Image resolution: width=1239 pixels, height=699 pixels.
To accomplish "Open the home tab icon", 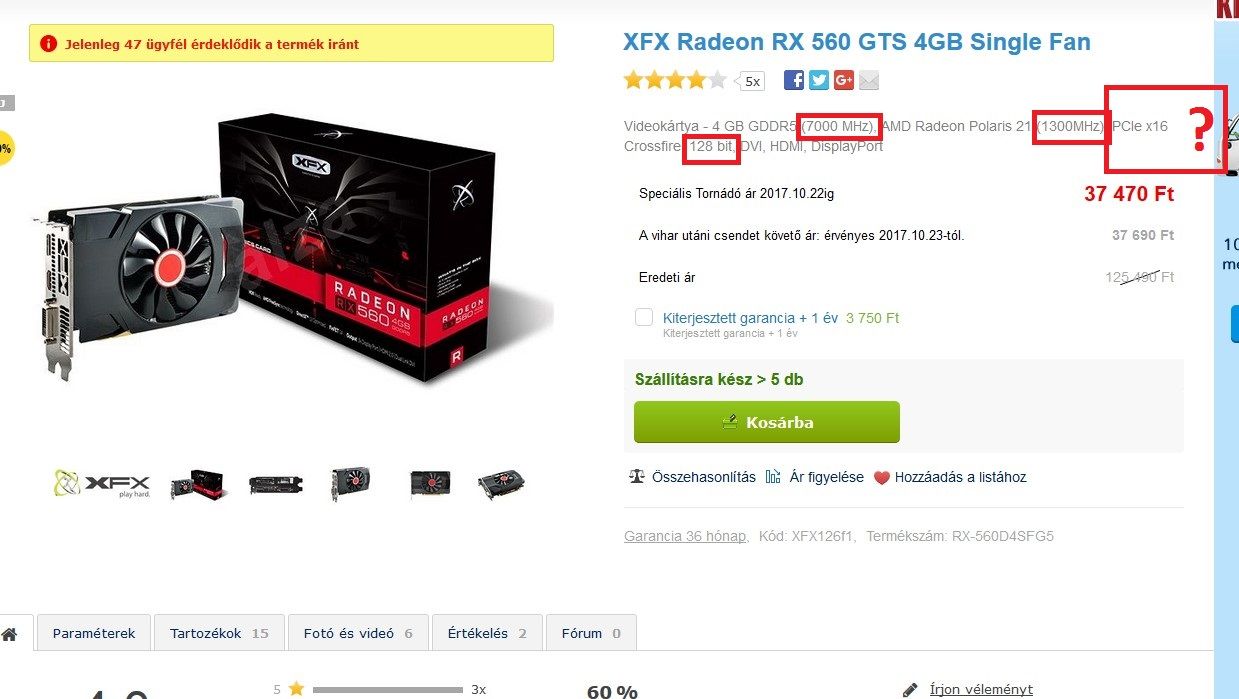I will click(9, 634).
